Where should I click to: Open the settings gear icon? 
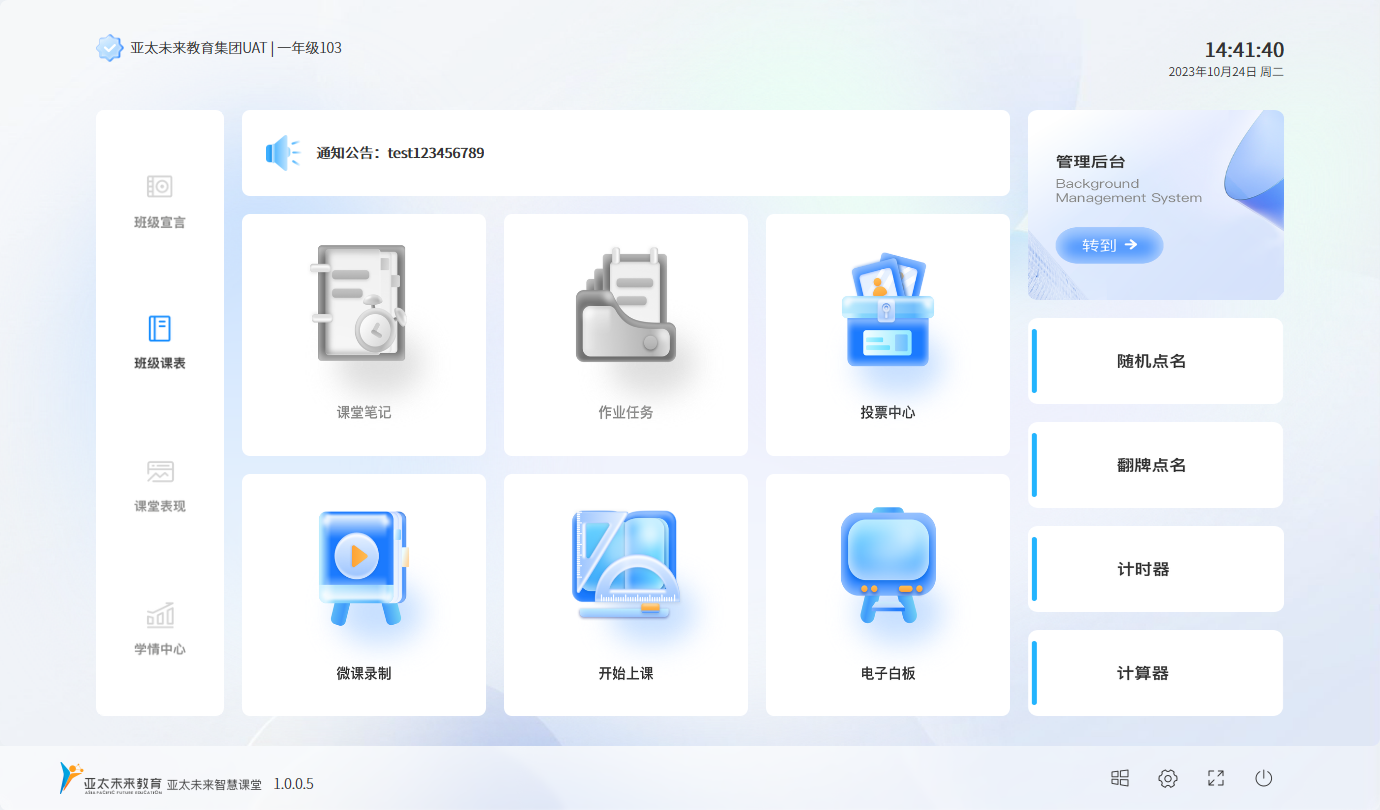coord(1168,778)
